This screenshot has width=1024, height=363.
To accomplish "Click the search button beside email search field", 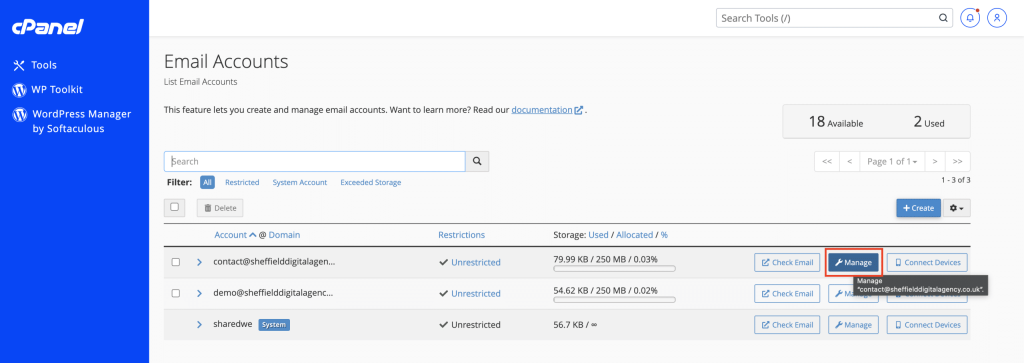I will (x=477, y=161).
